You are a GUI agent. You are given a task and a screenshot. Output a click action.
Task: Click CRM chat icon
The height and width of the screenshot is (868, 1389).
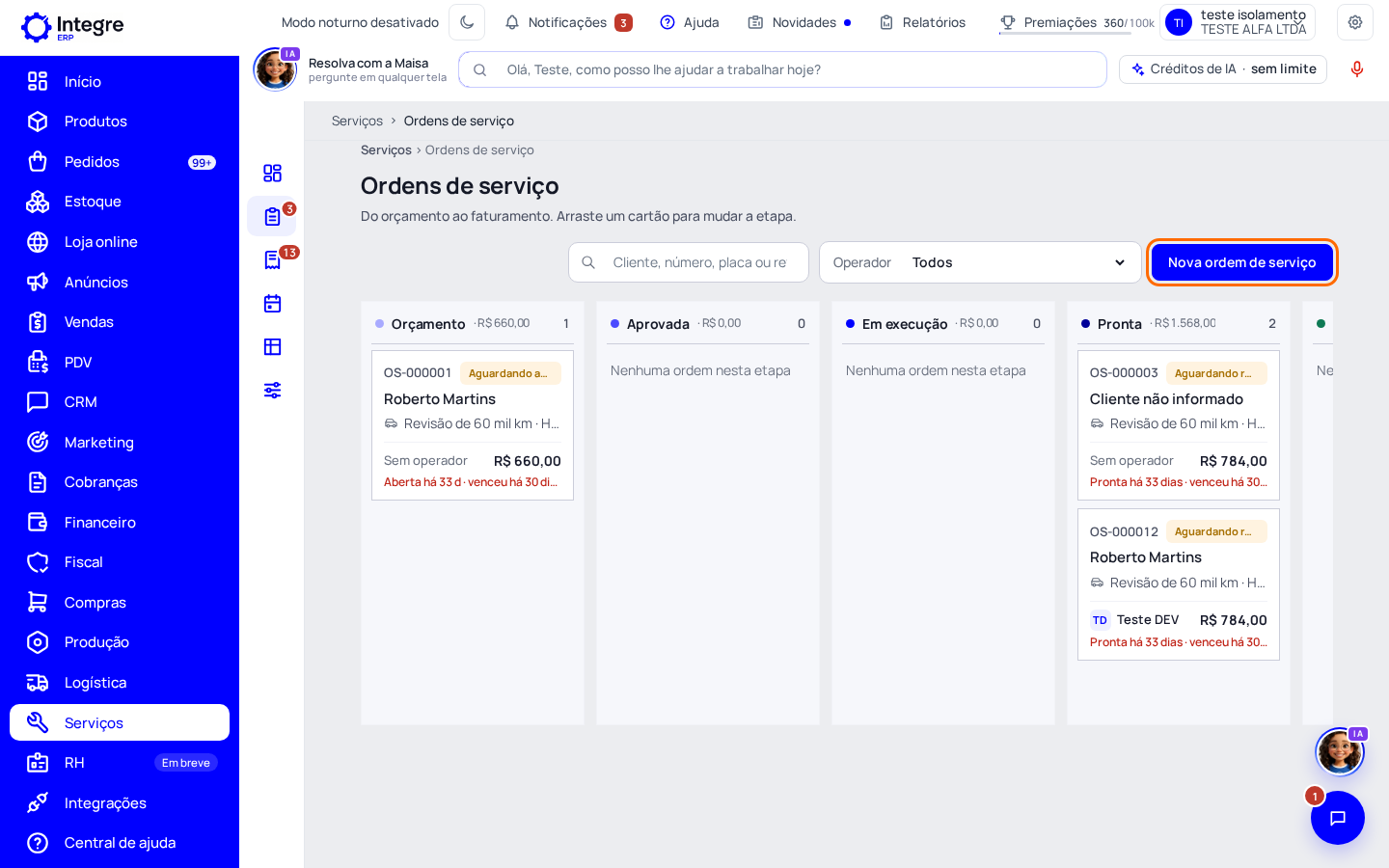click(x=38, y=402)
